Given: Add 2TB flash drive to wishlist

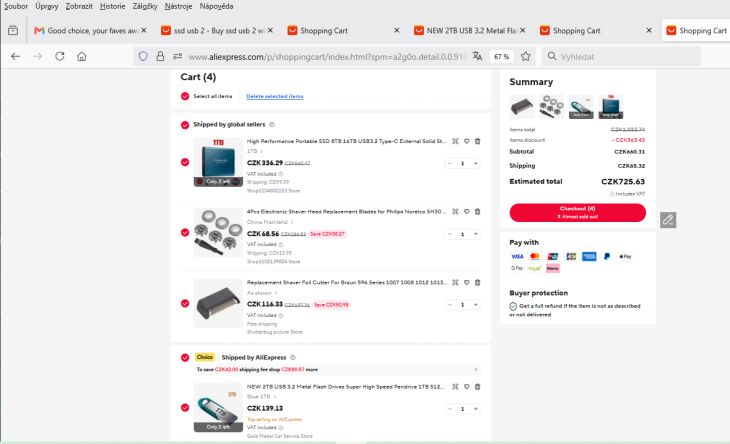Looking at the screenshot, I should point(466,387).
